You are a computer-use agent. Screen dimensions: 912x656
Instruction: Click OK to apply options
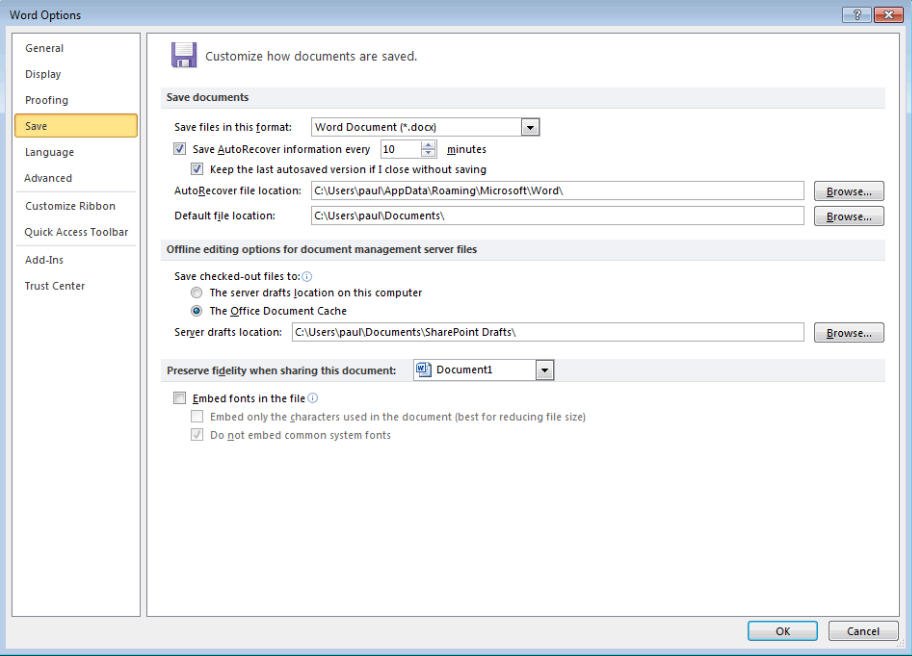click(782, 631)
